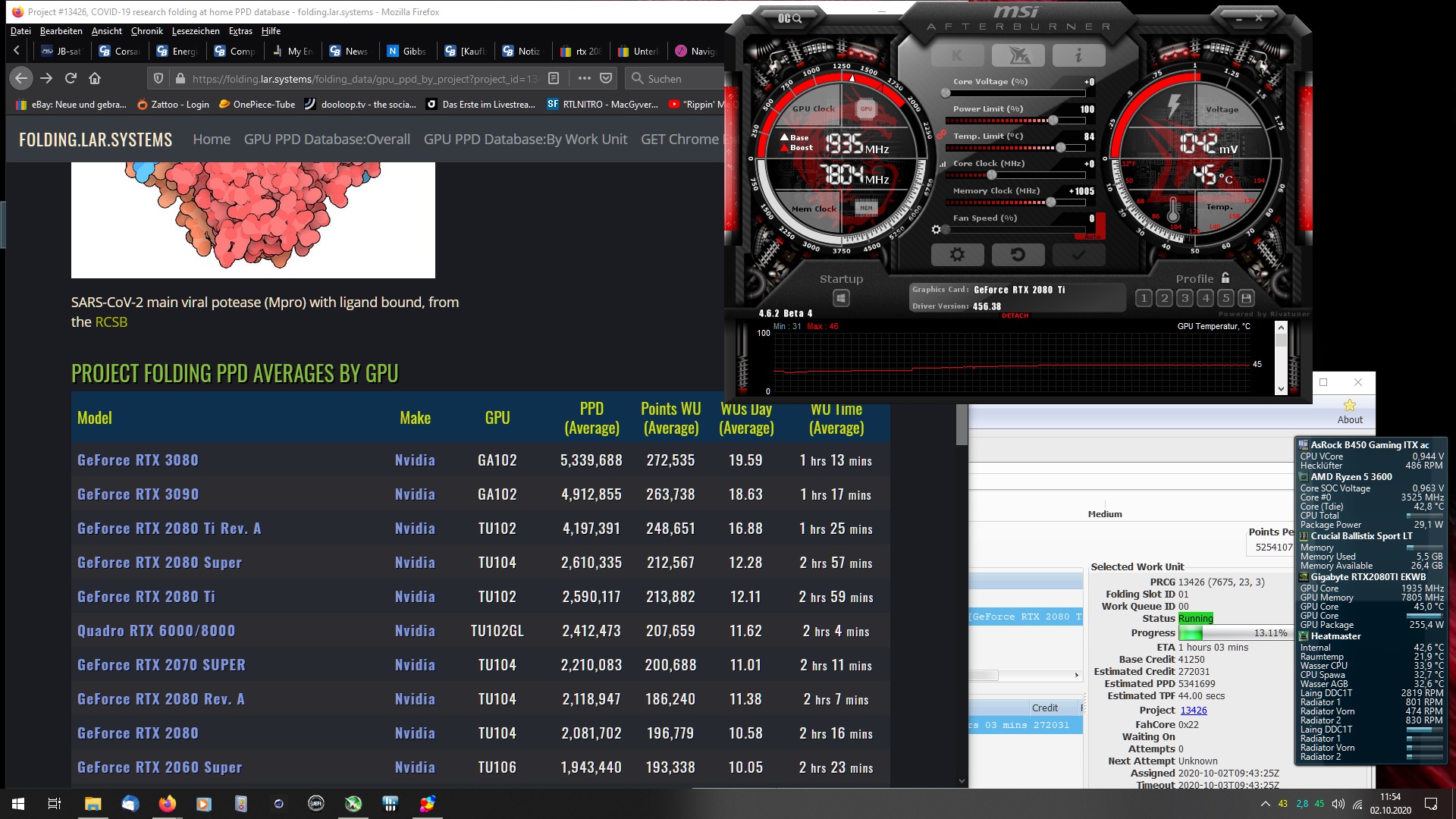This screenshot has width=1456, height=819.
Task: Open Firefox from the Windows taskbar
Action: tap(167, 804)
